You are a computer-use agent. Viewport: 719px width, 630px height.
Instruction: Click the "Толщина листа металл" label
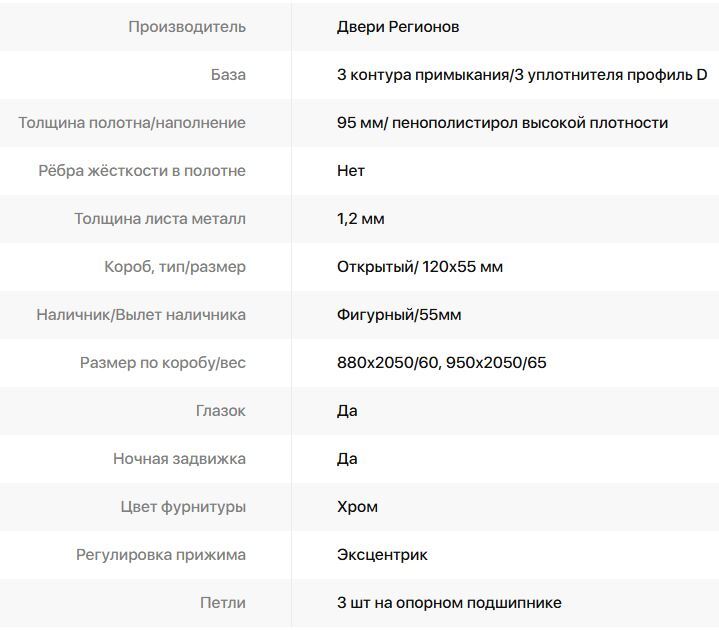pos(160,219)
